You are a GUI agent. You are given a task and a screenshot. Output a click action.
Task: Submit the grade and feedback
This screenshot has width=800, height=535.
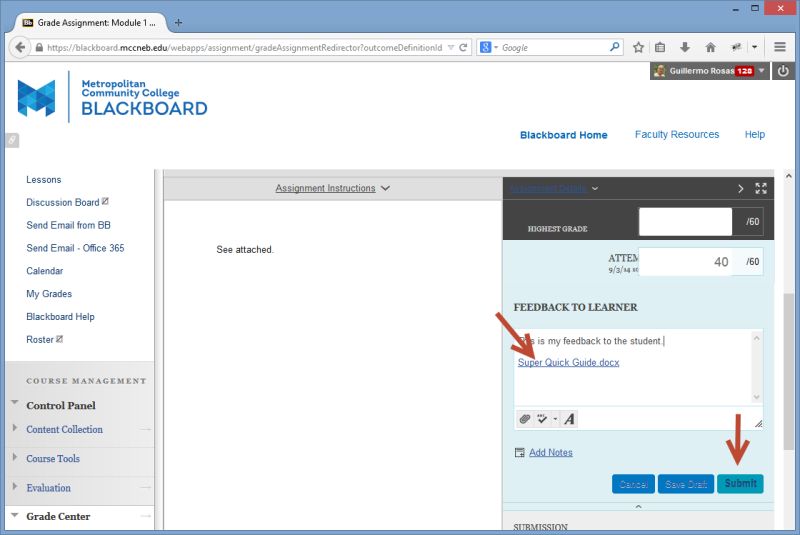[x=740, y=483]
